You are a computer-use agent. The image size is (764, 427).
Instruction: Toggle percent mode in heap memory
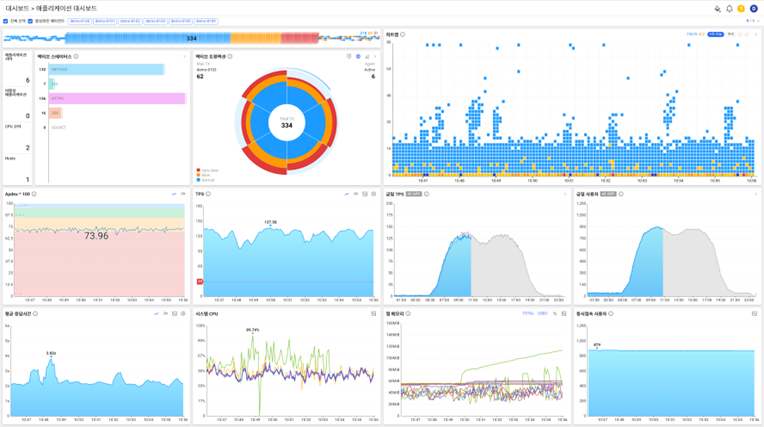pos(554,314)
